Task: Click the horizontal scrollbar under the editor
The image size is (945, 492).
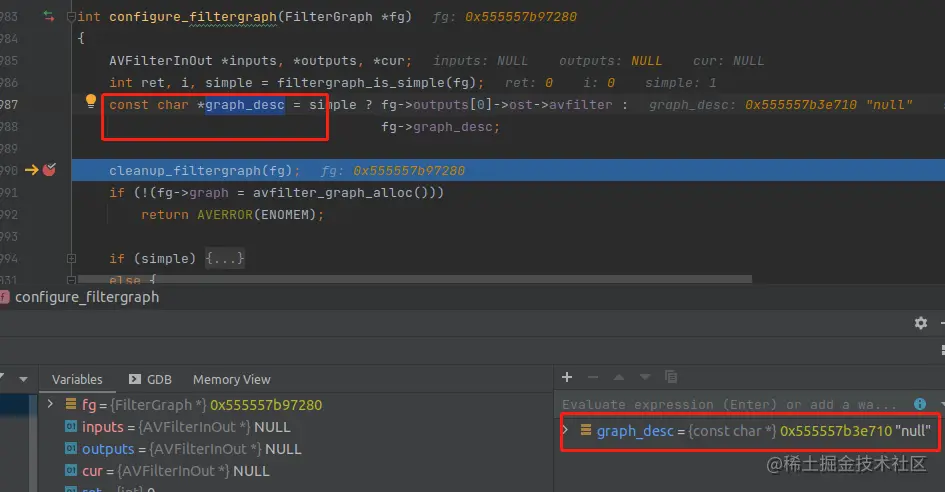Action: (415, 279)
